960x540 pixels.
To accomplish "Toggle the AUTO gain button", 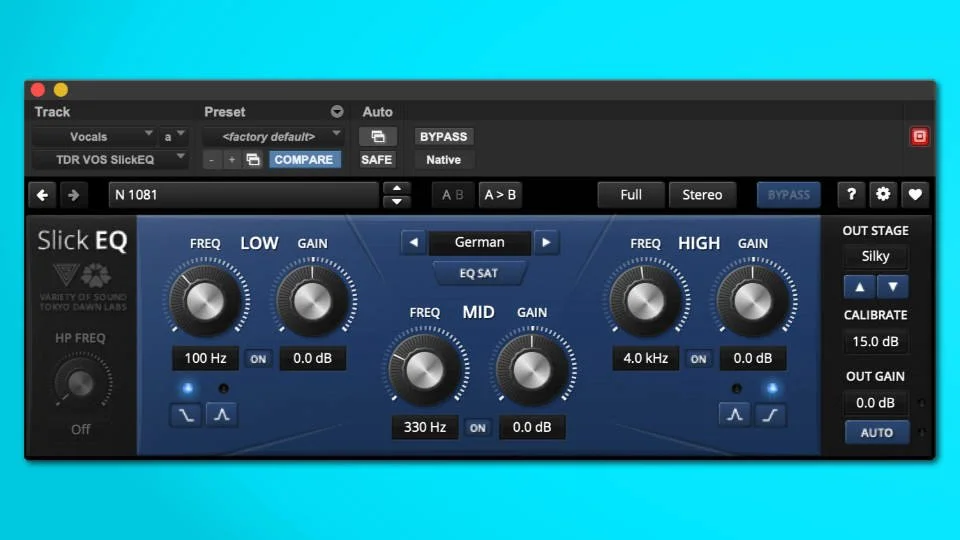I will [x=877, y=433].
